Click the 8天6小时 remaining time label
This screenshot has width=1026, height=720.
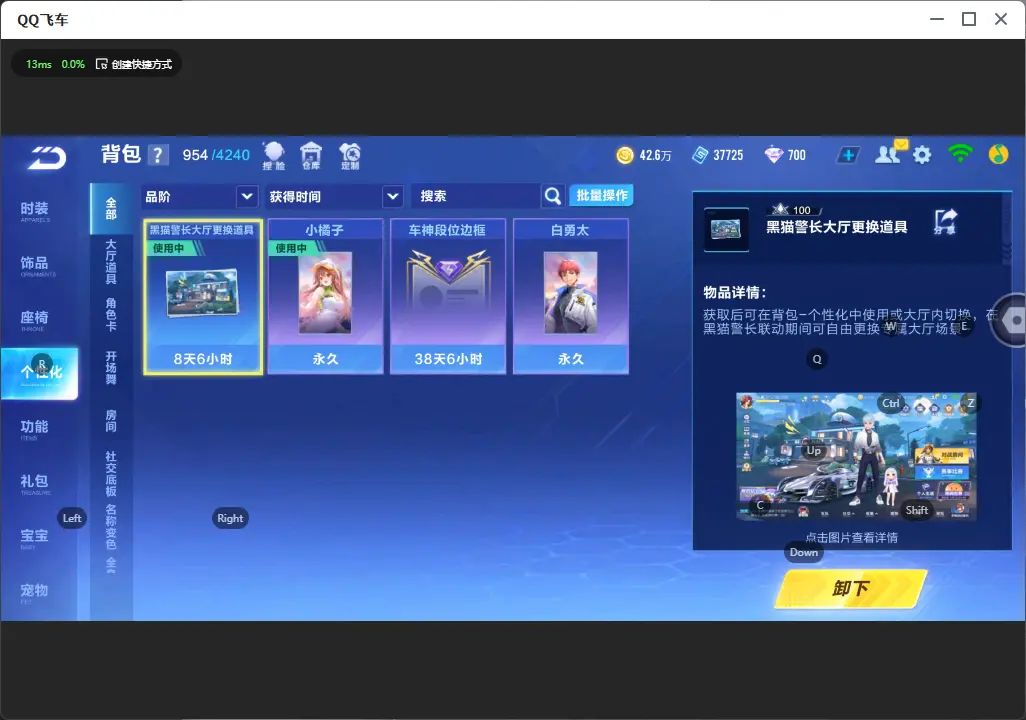(x=203, y=359)
